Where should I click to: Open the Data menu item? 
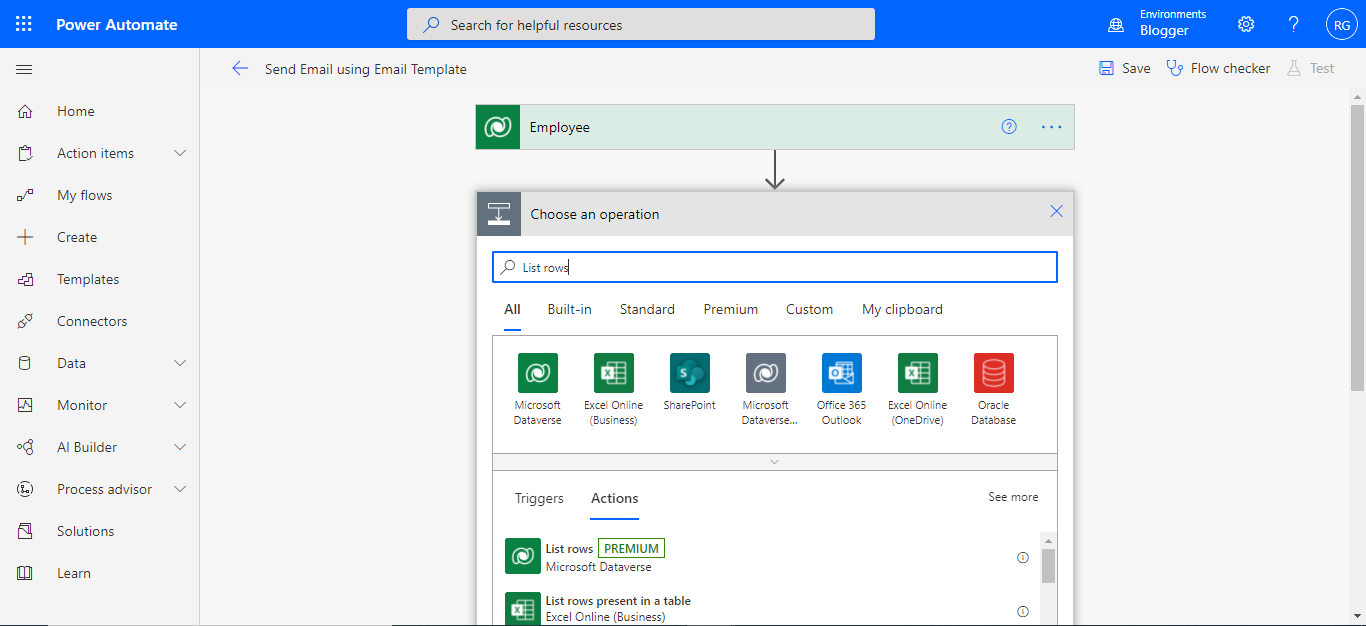click(100, 363)
